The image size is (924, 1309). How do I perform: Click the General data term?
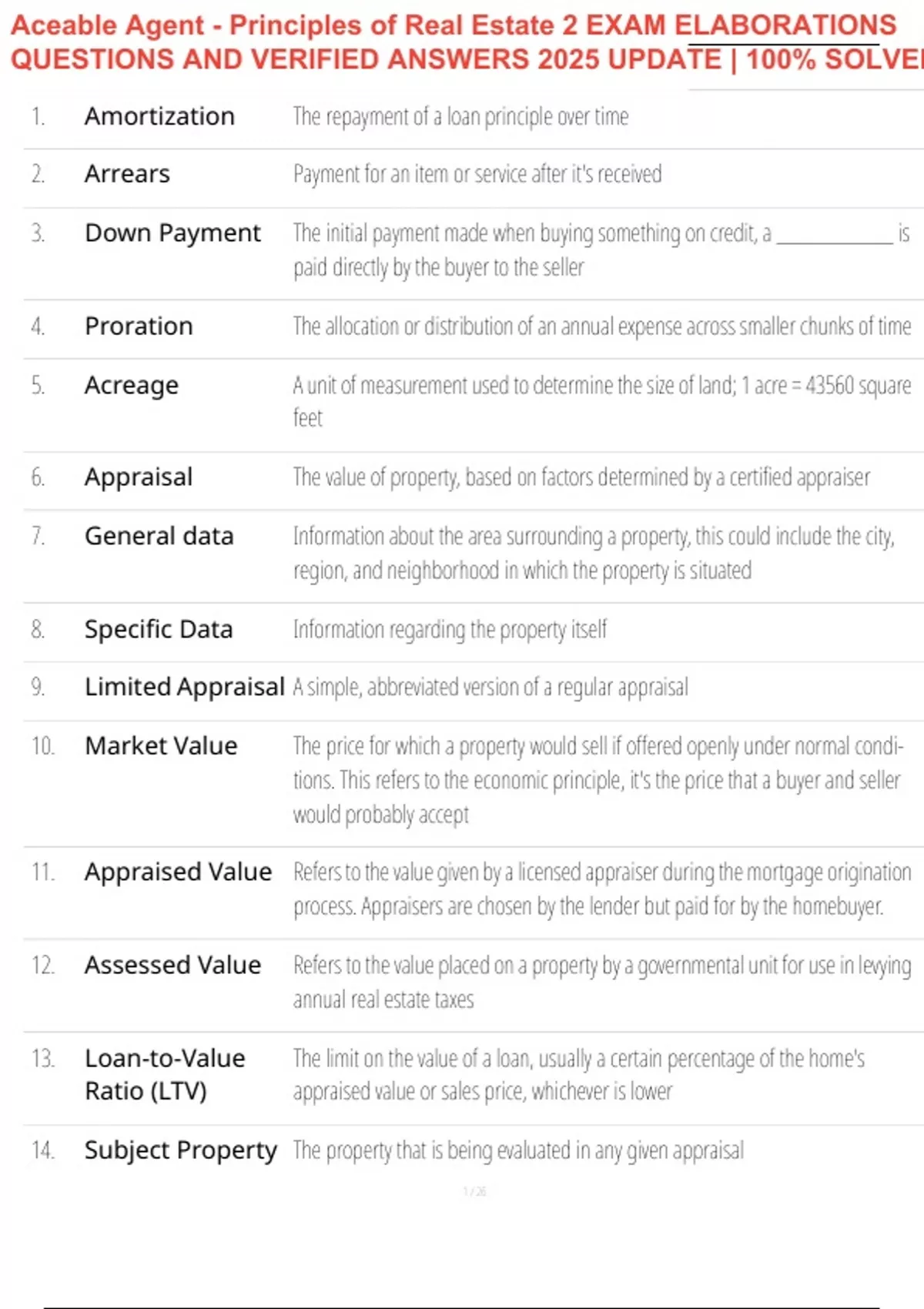(x=159, y=536)
